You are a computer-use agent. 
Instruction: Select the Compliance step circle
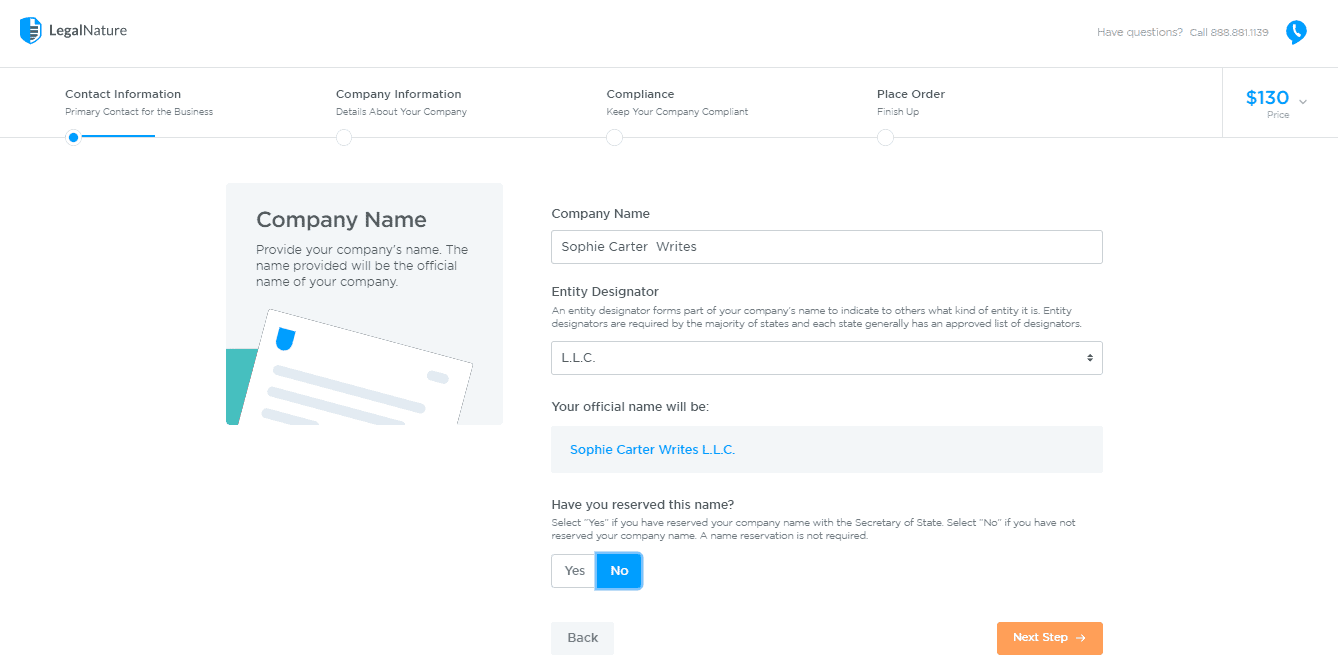click(615, 138)
